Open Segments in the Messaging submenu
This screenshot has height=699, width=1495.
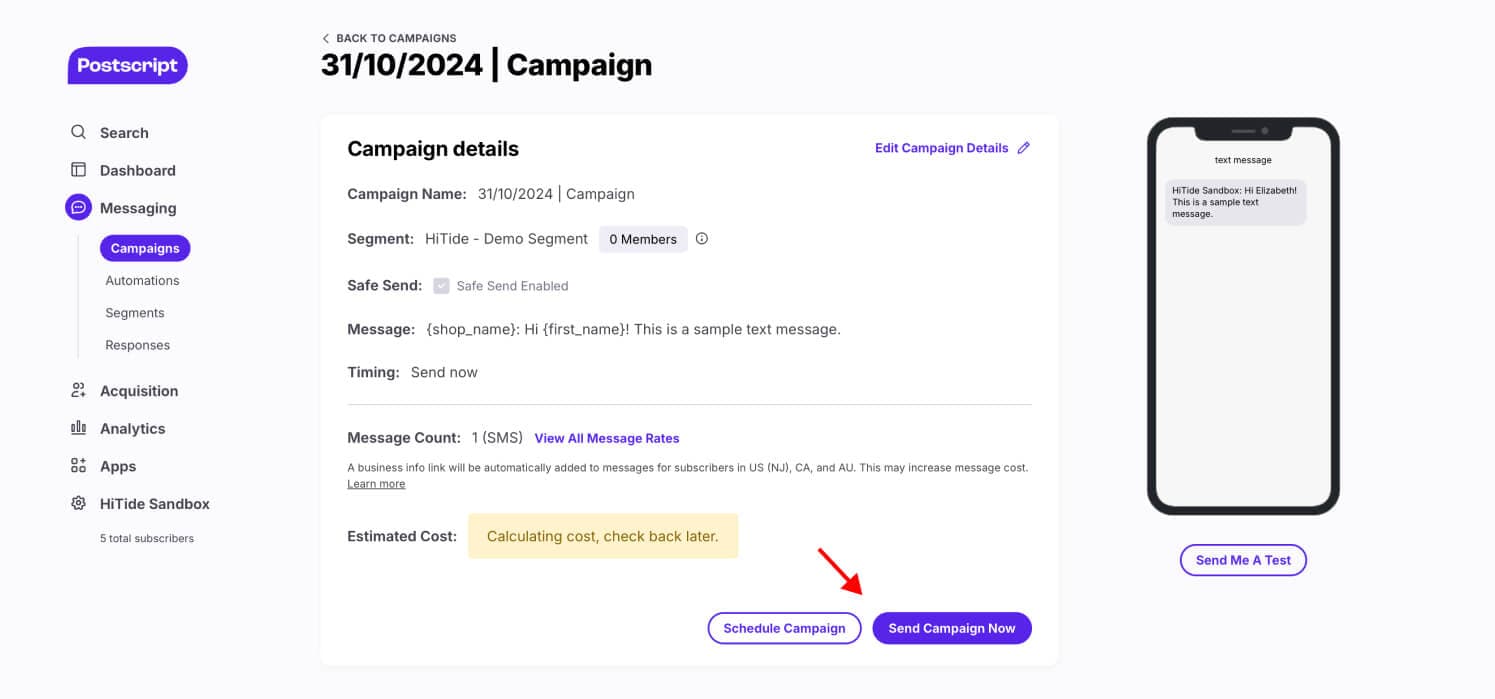(x=135, y=313)
